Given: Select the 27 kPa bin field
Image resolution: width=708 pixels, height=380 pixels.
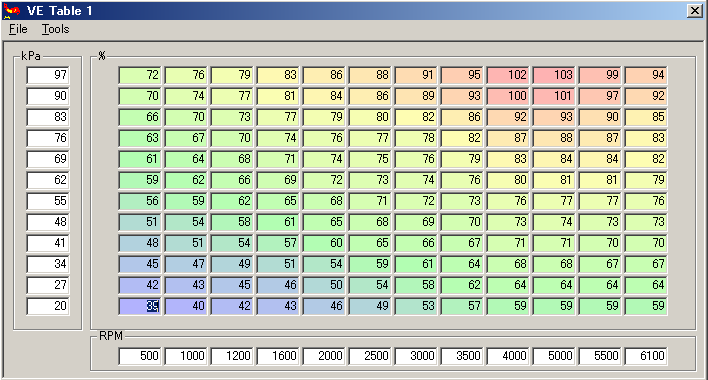Looking at the screenshot, I should pos(48,285).
